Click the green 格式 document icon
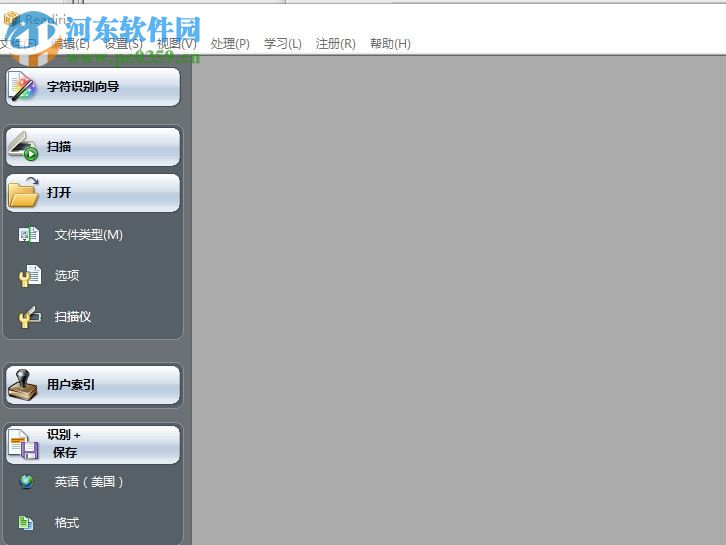Screen dimensions: 726x545 pyautogui.click(x=26, y=523)
